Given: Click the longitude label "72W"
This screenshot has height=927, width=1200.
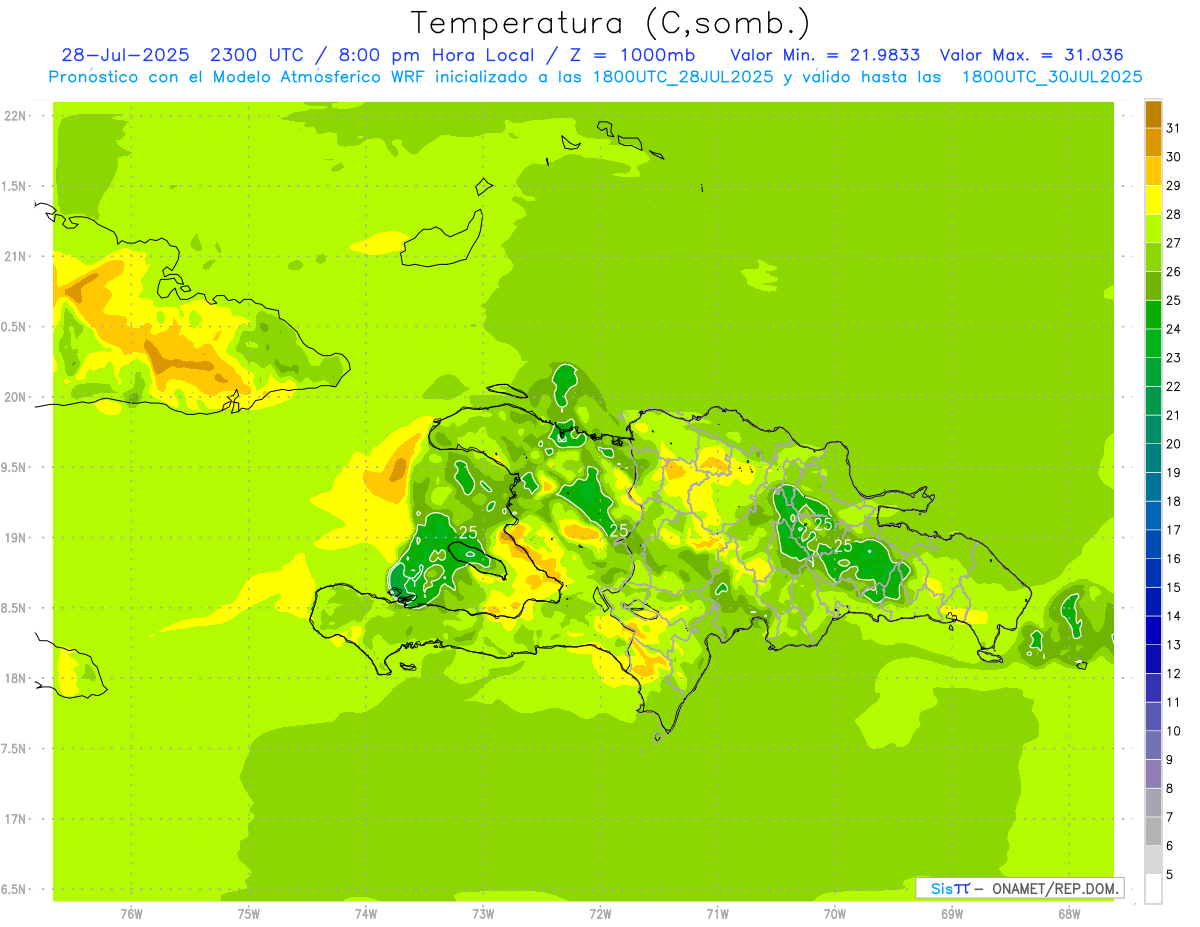Looking at the screenshot, I should [600, 914].
